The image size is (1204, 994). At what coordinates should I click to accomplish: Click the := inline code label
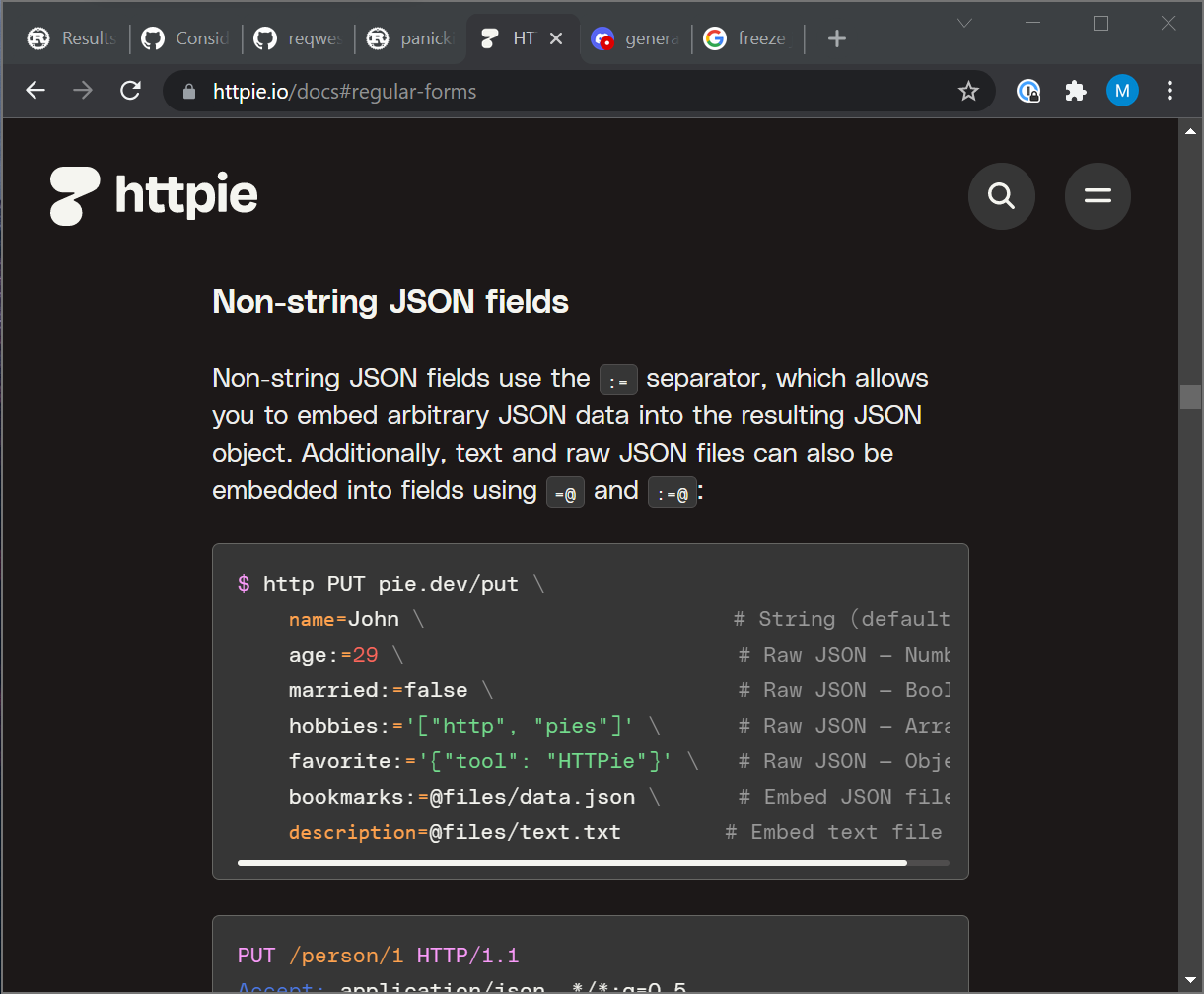pyautogui.click(x=619, y=380)
